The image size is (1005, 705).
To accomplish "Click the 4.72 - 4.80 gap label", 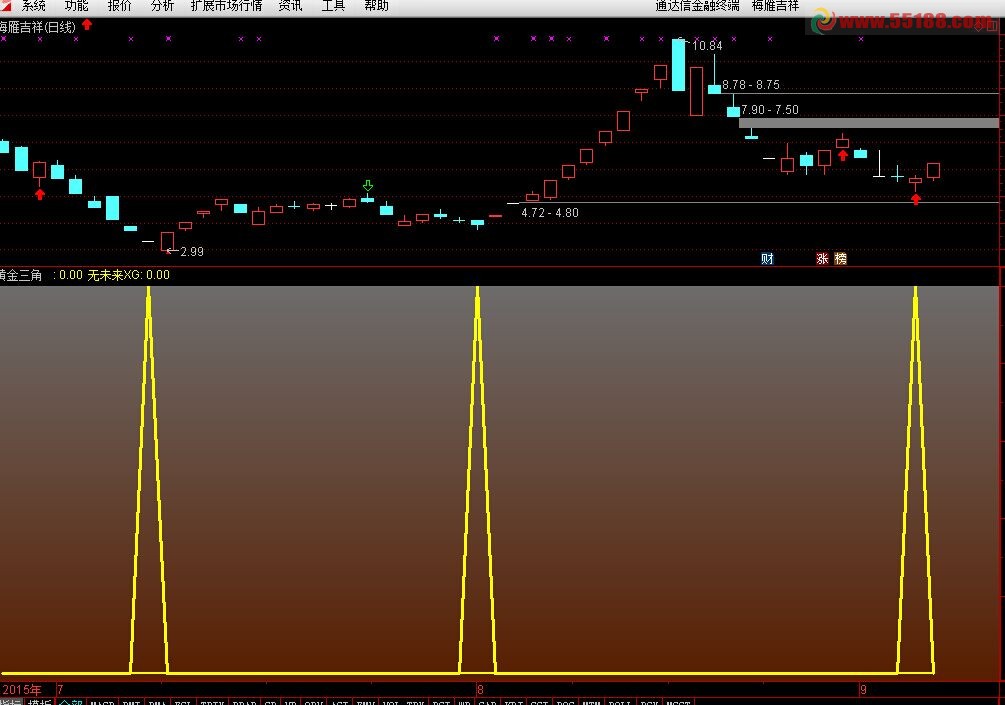I will pos(550,213).
